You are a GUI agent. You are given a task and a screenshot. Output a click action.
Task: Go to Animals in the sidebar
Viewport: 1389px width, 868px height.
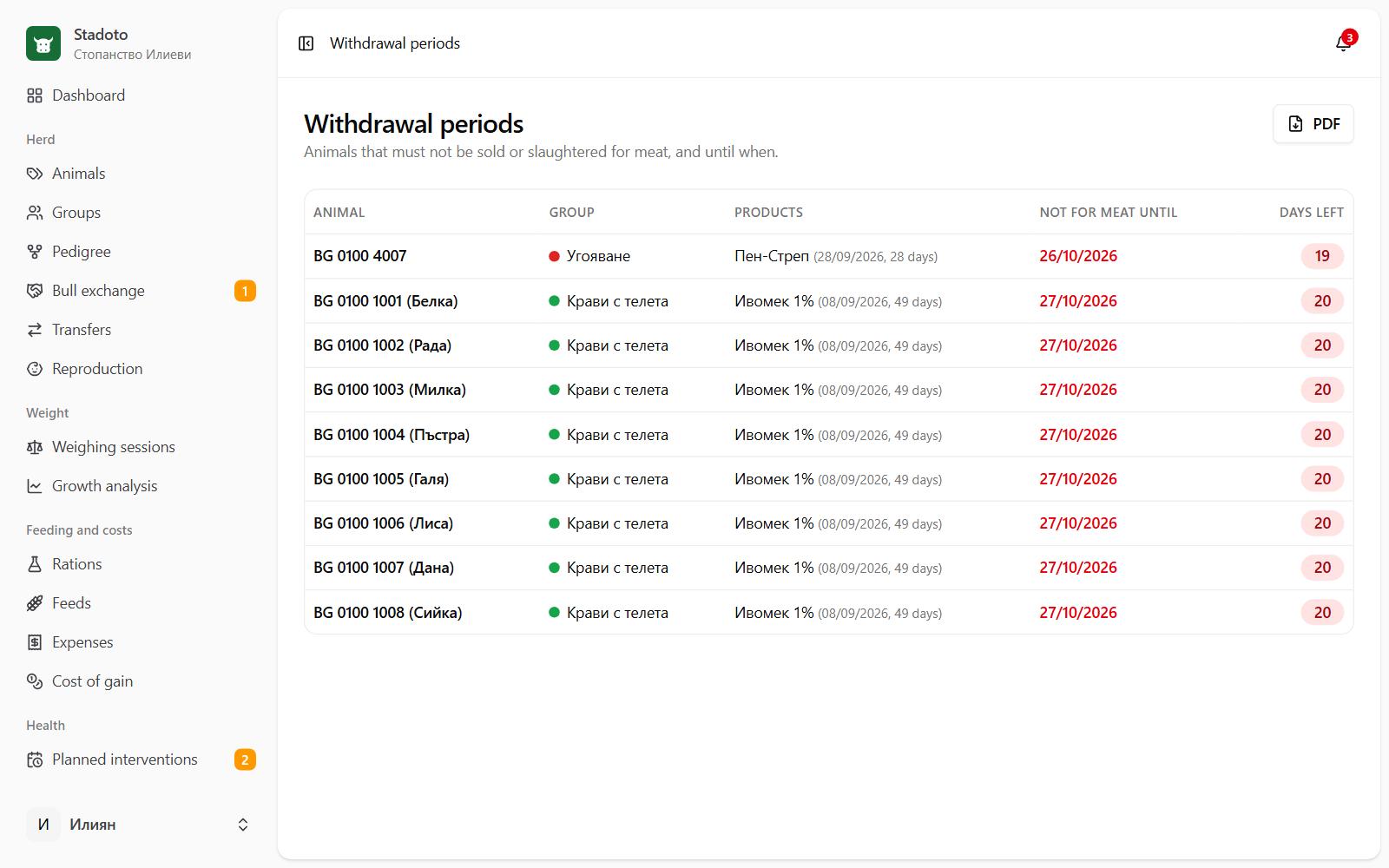[139, 174]
